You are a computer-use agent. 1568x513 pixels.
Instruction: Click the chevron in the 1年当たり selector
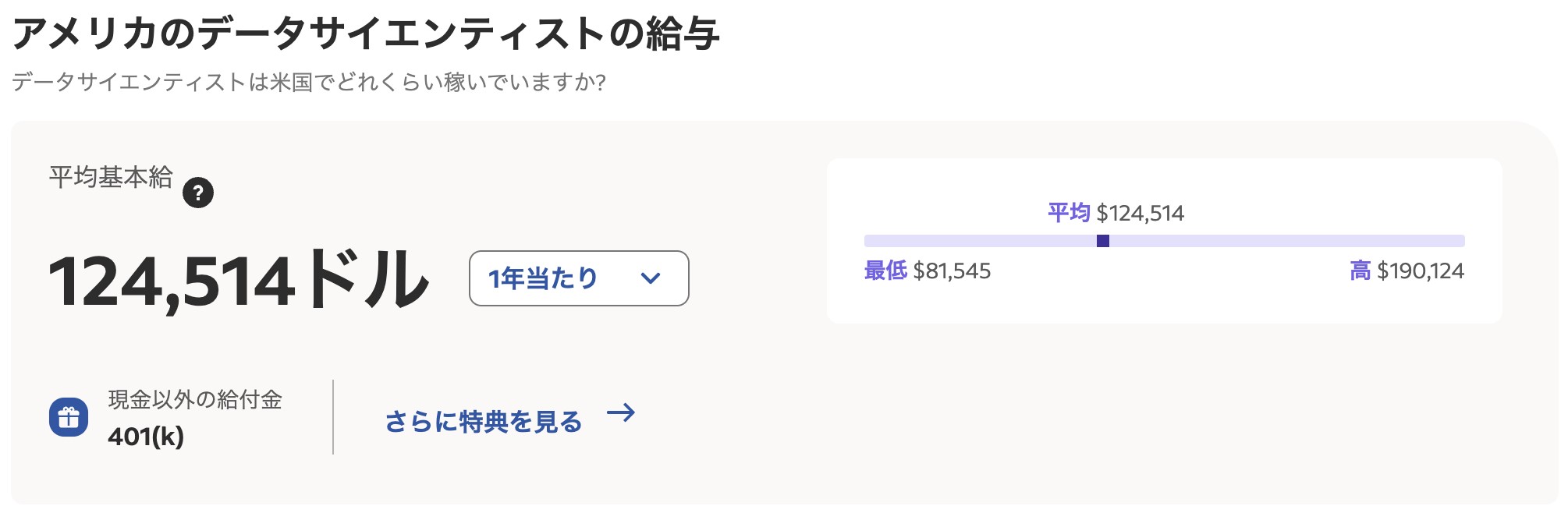[651, 278]
